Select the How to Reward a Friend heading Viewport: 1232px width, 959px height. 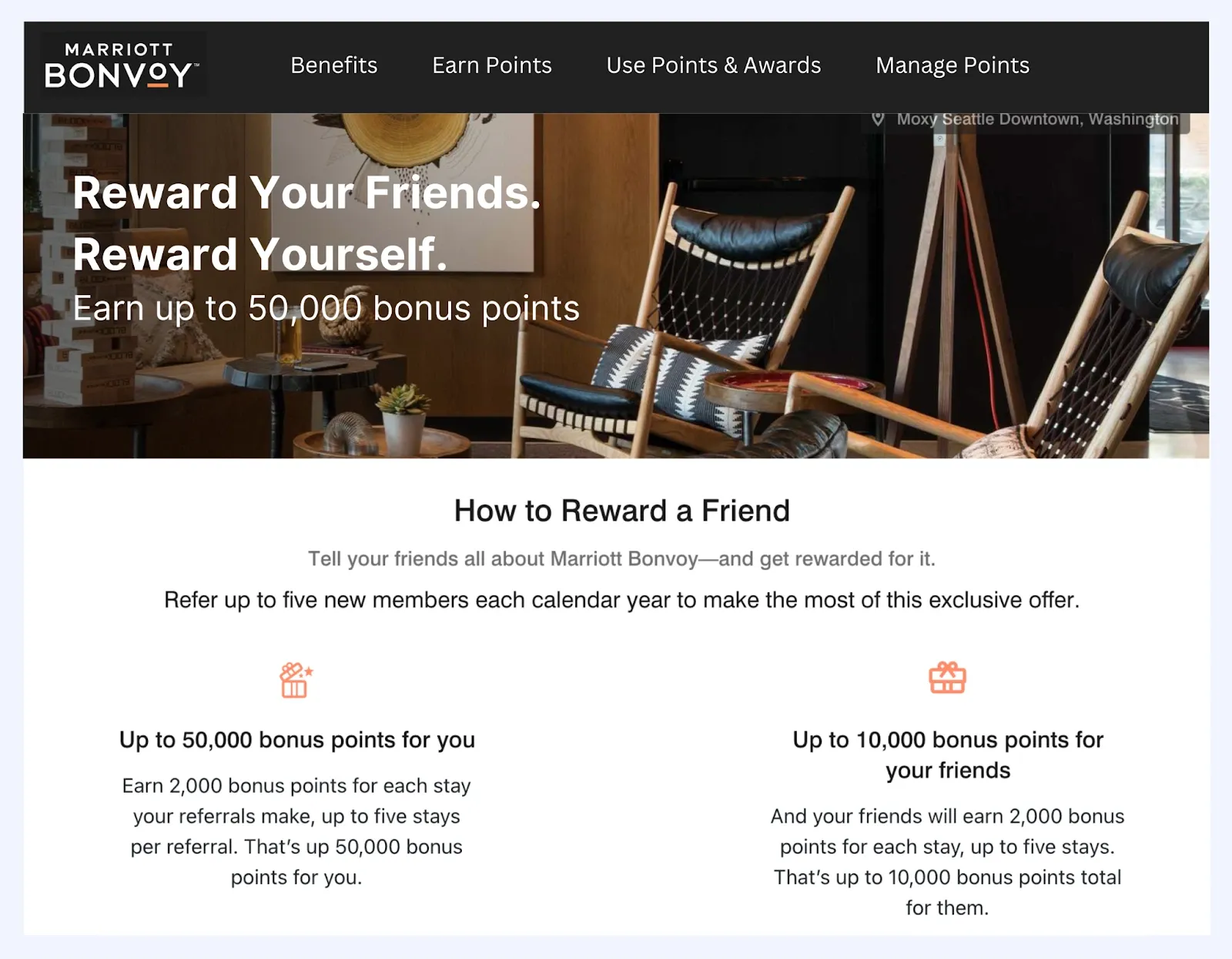pos(623,510)
